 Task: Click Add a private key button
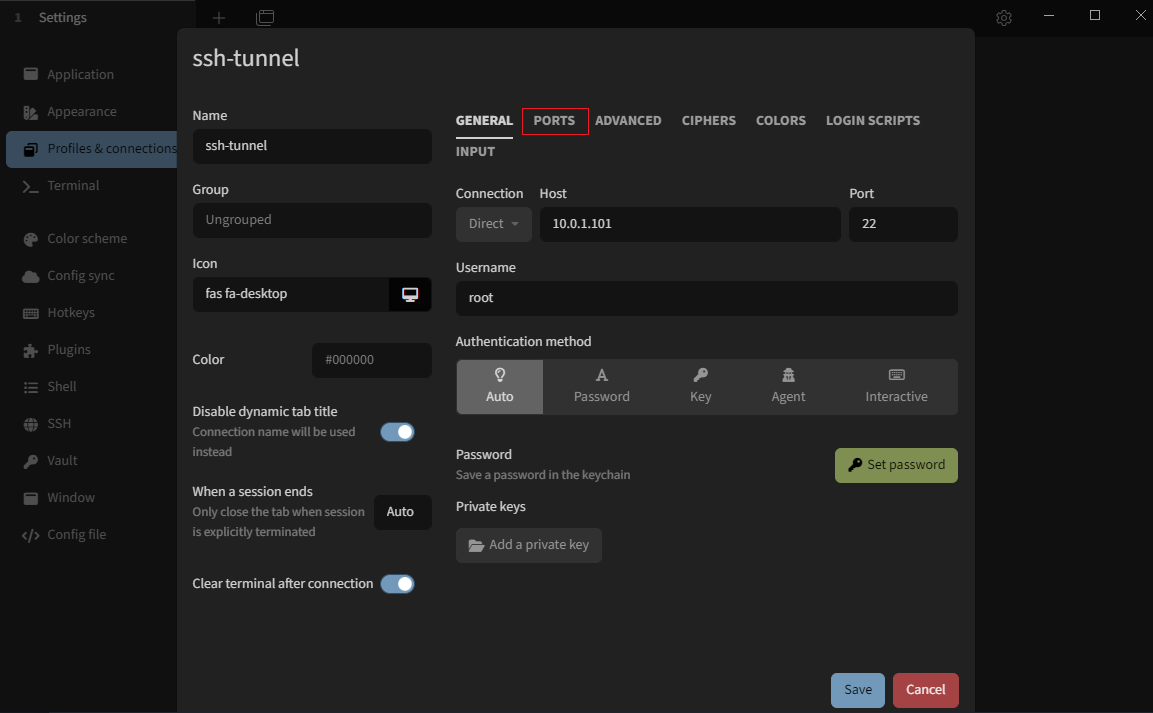tap(528, 545)
